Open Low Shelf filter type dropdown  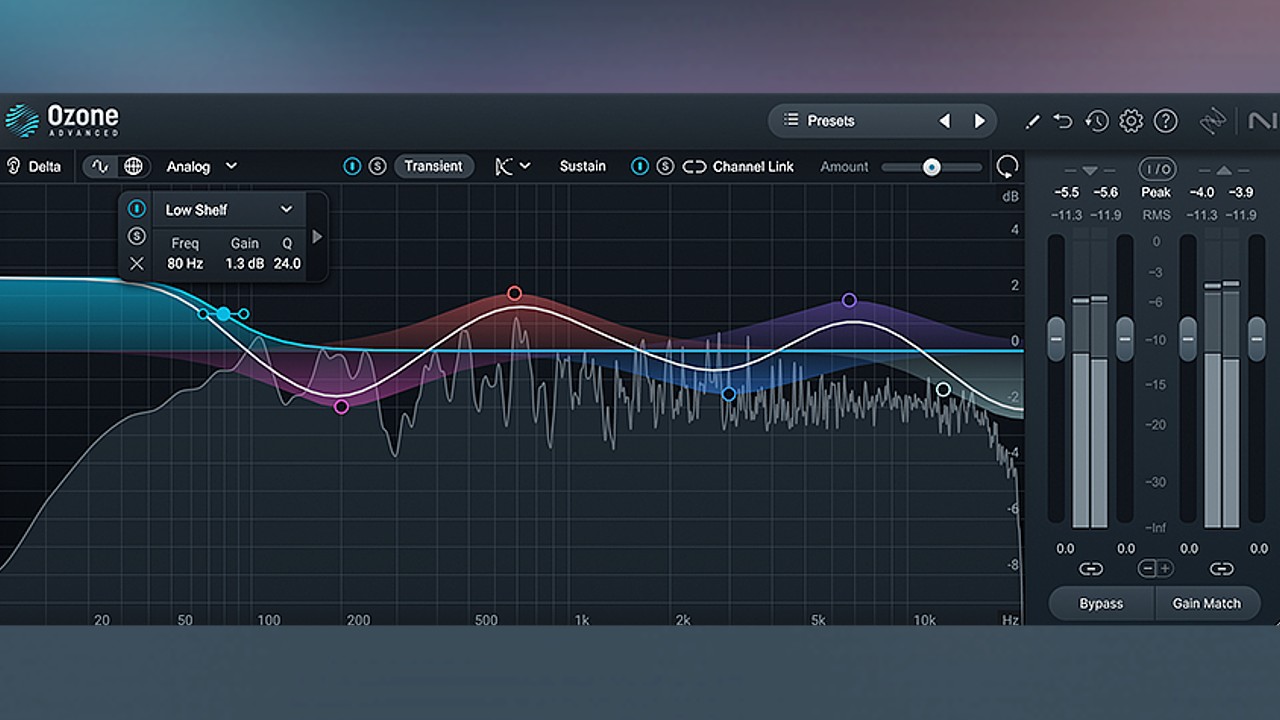click(x=228, y=210)
